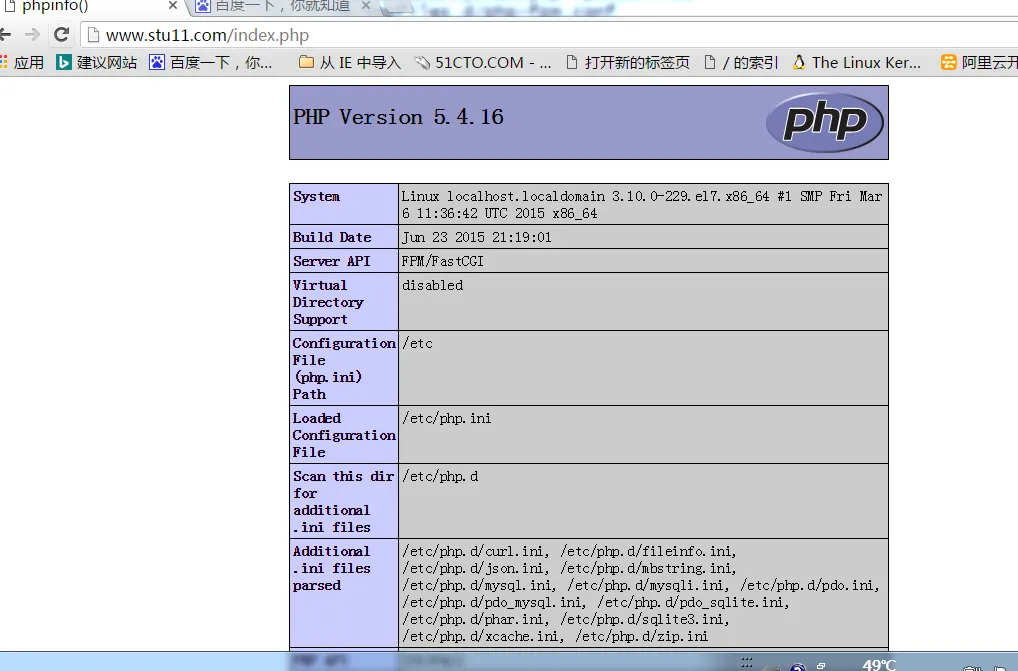1018x671 pixels.
Task: Click the Virtual Directory Support value disabled
Action: 432,285
